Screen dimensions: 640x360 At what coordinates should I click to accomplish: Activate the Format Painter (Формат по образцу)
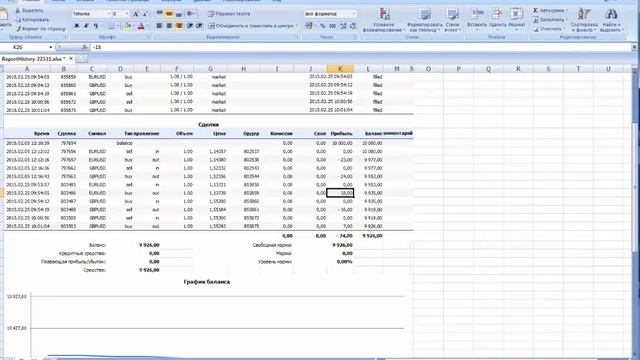coord(40,29)
